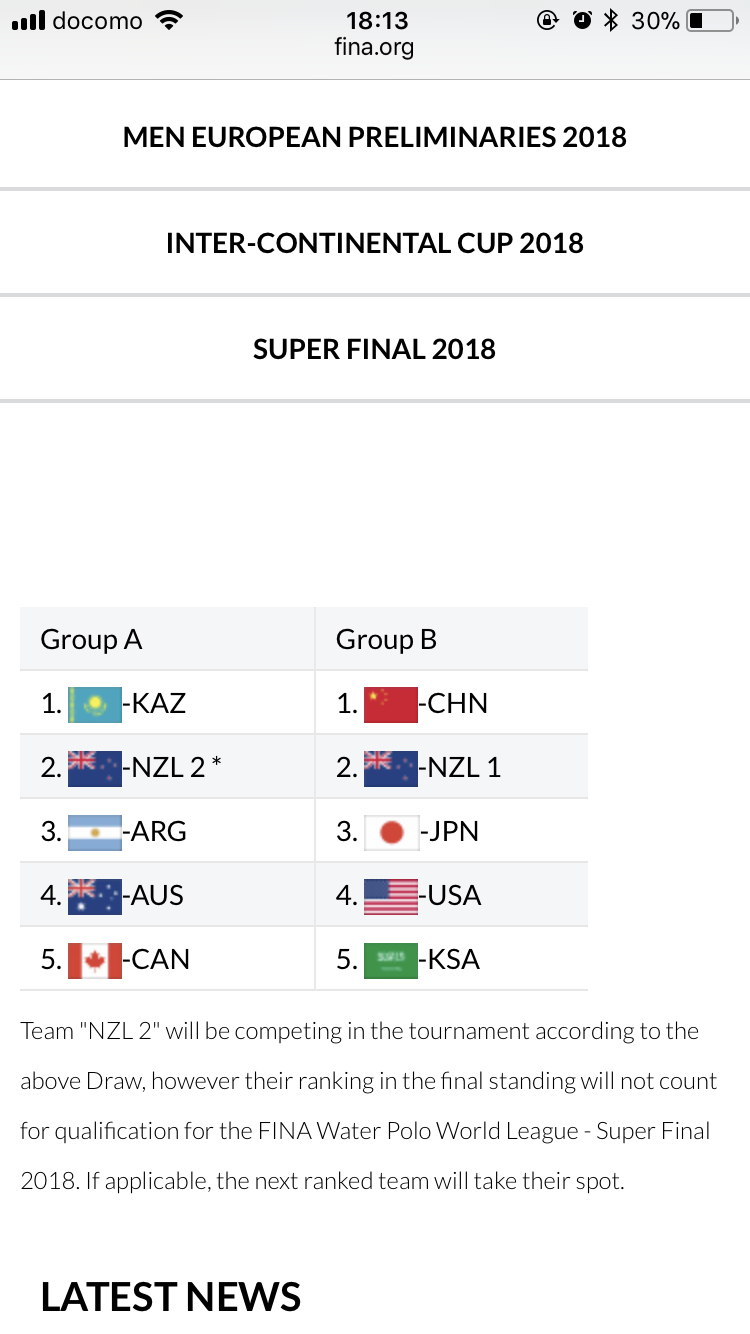The width and height of the screenshot is (750, 1334).
Task: Tap the Saudi Arabia flag icon
Action: pyautogui.click(x=391, y=960)
